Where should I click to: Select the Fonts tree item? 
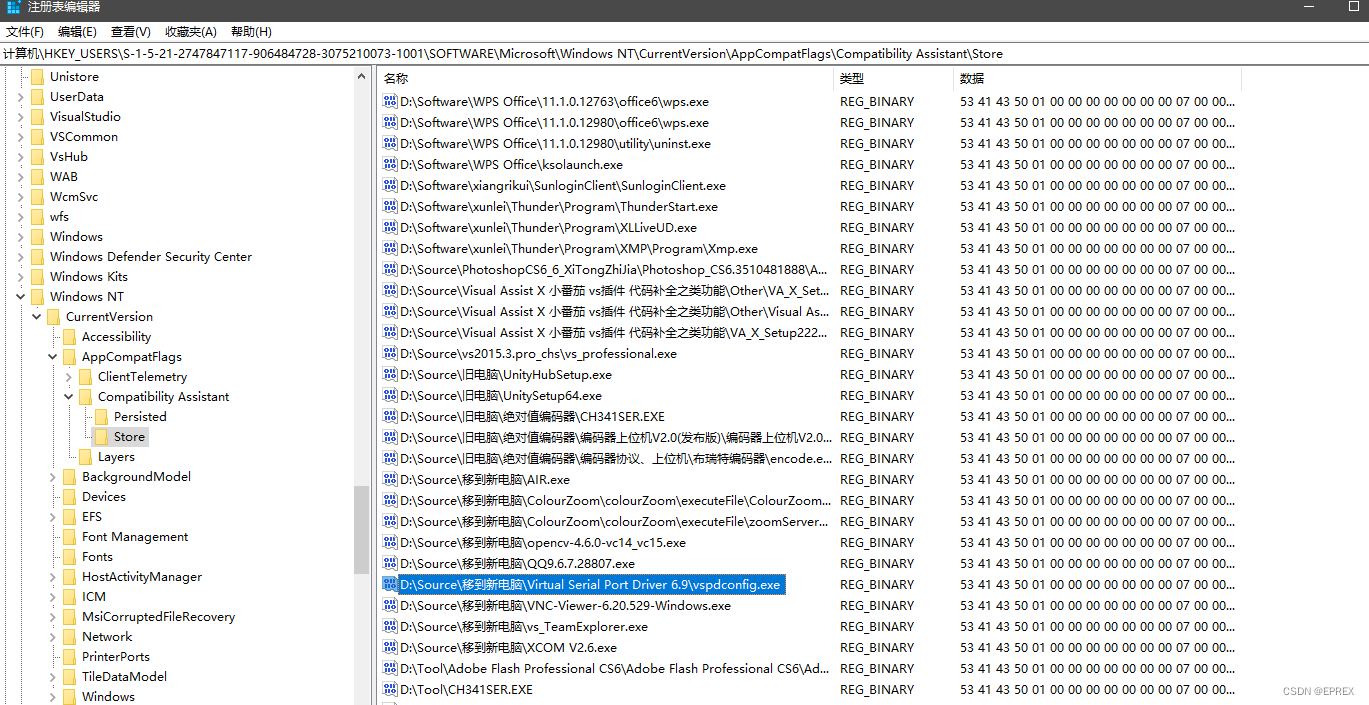tap(97, 557)
